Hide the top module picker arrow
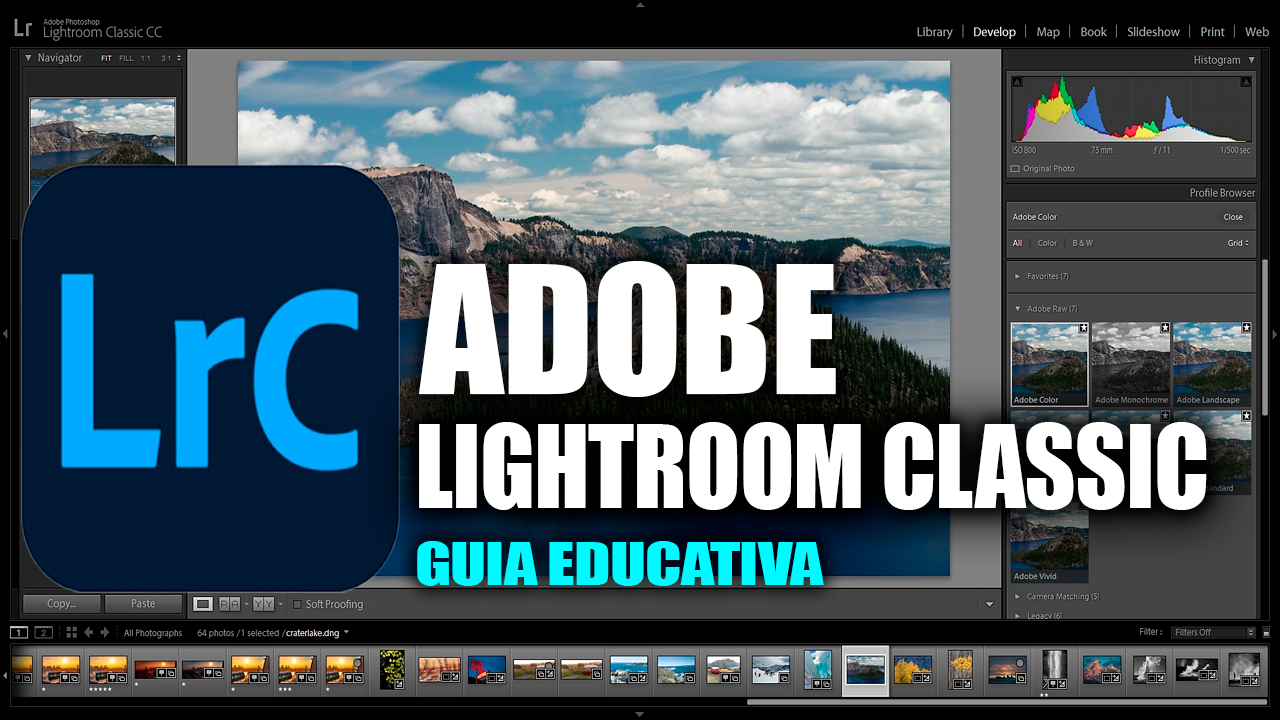 (x=640, y=5)
